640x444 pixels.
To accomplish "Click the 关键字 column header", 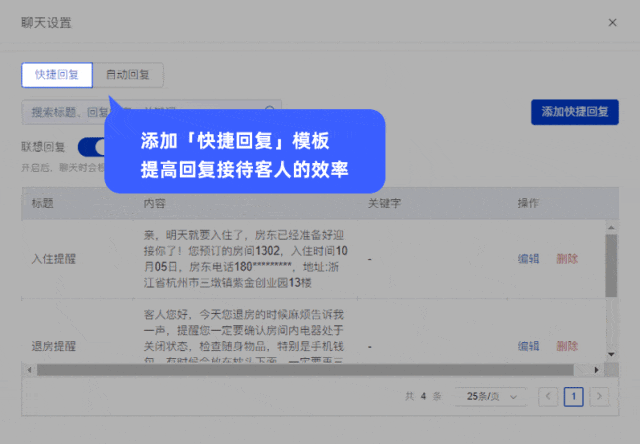I will 384,203.
